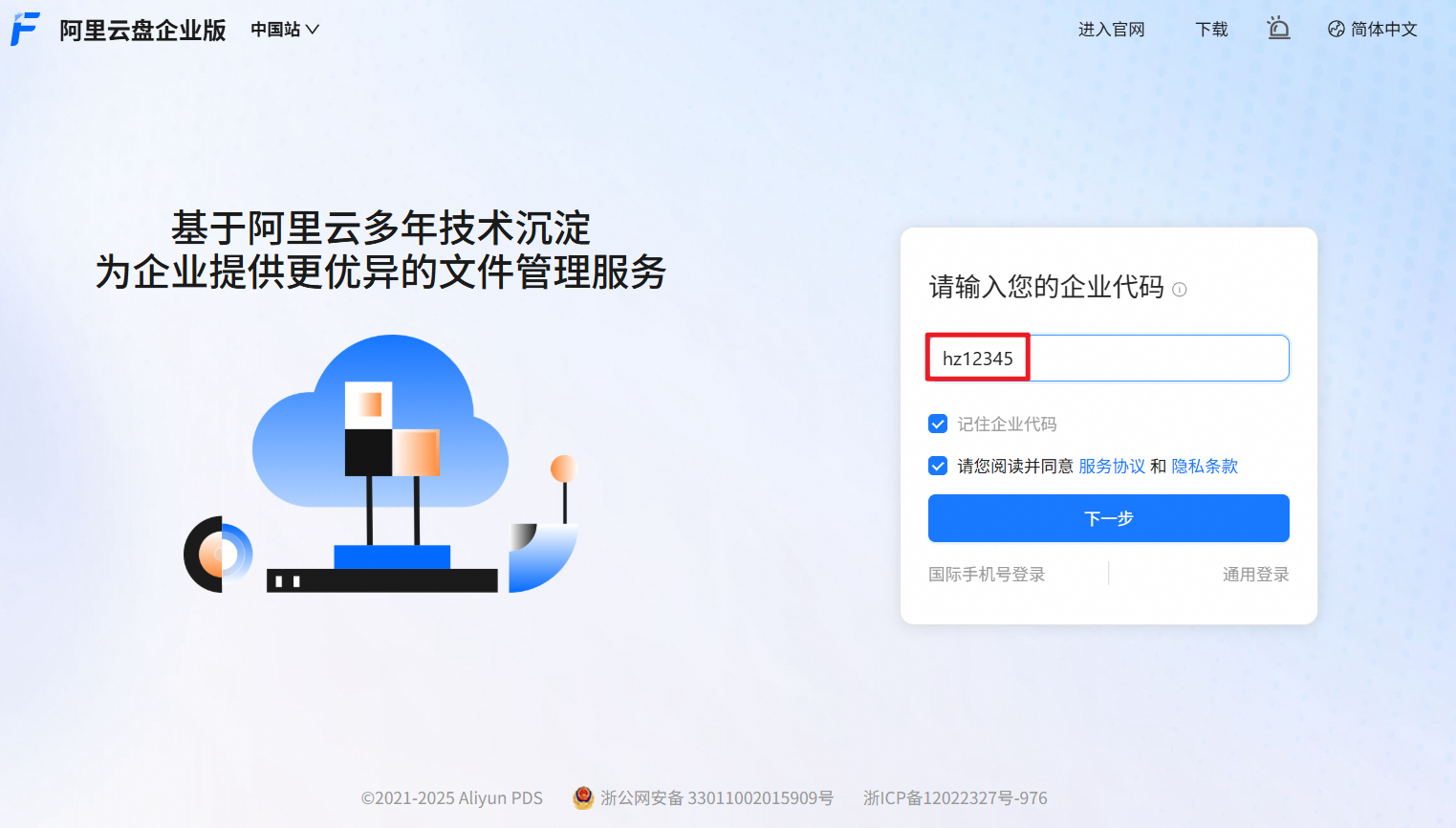Click the 下一步 button

[x=1109, y=518]
